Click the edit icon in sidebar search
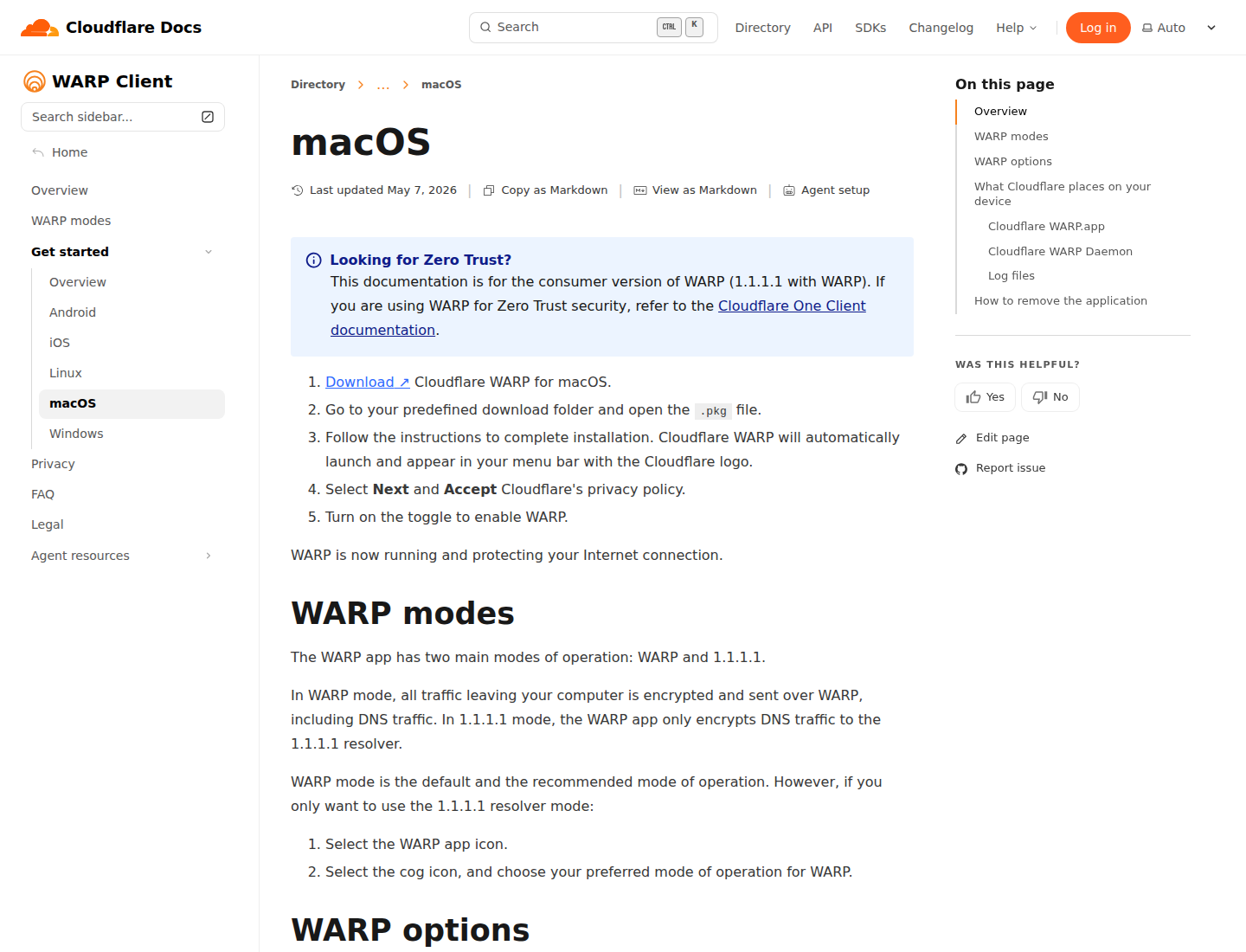Viewport: 1246px width, 952px height. coord(208,117)
